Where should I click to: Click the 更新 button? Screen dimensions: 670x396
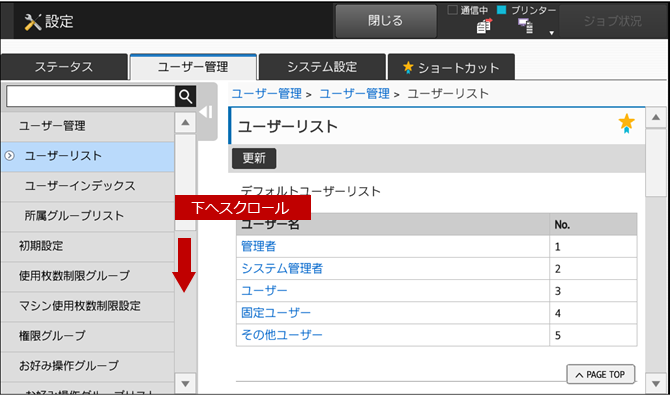point(254,158)
